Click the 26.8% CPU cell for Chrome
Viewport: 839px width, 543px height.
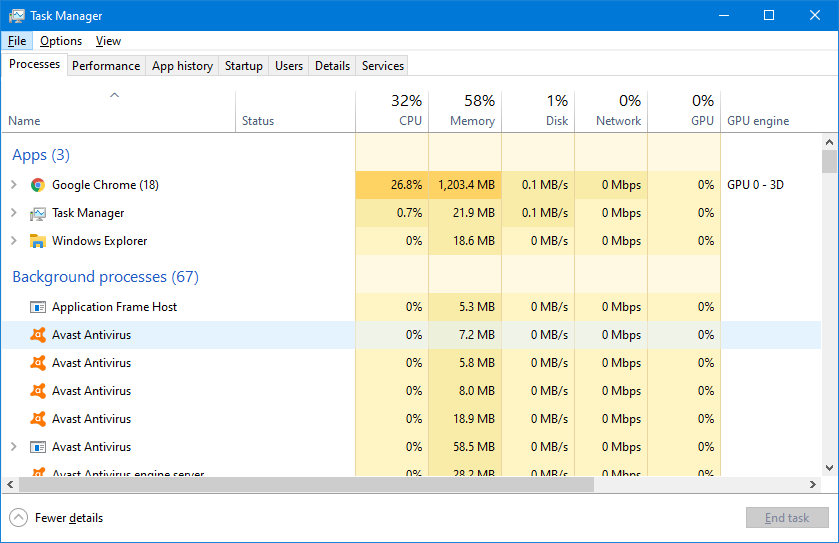pos(392,185)
